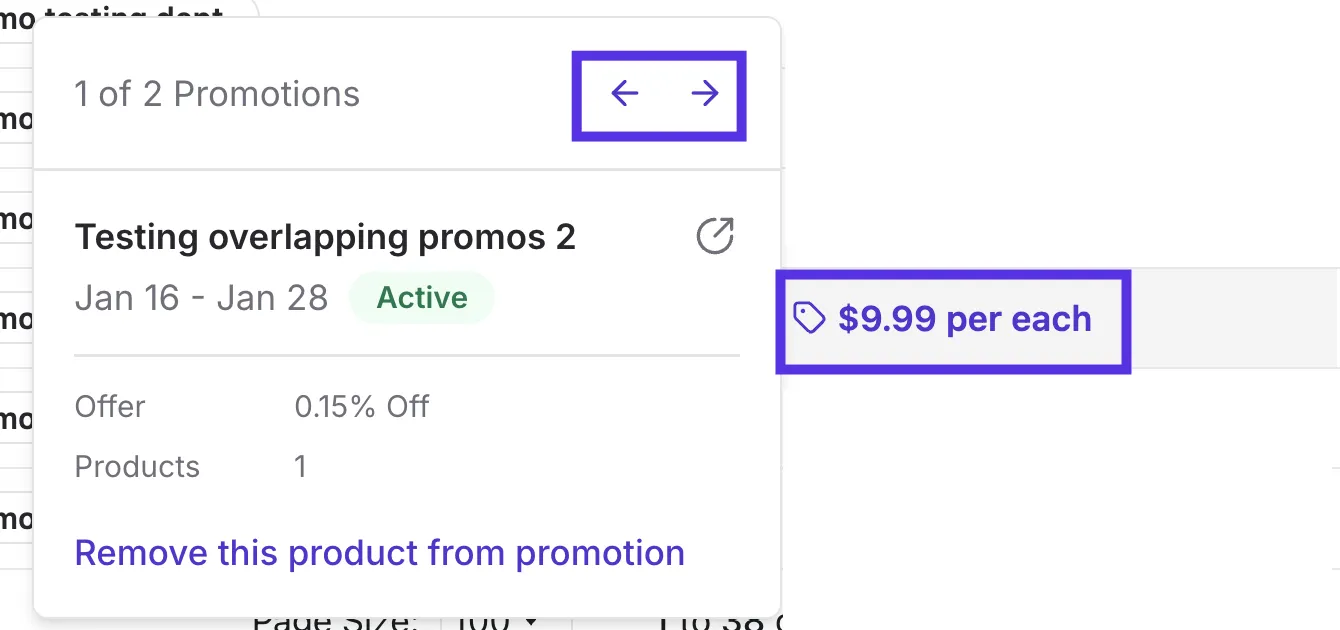This screenshot has height=630, width=1340.
Task: Click the Offer label in popup
Action: (110, 407)
